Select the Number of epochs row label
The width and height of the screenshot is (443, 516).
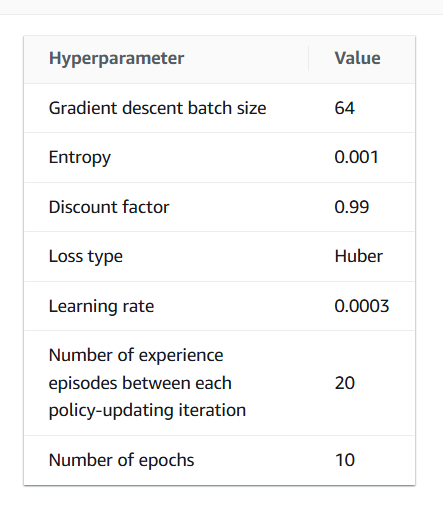click(x=121, y=460)
